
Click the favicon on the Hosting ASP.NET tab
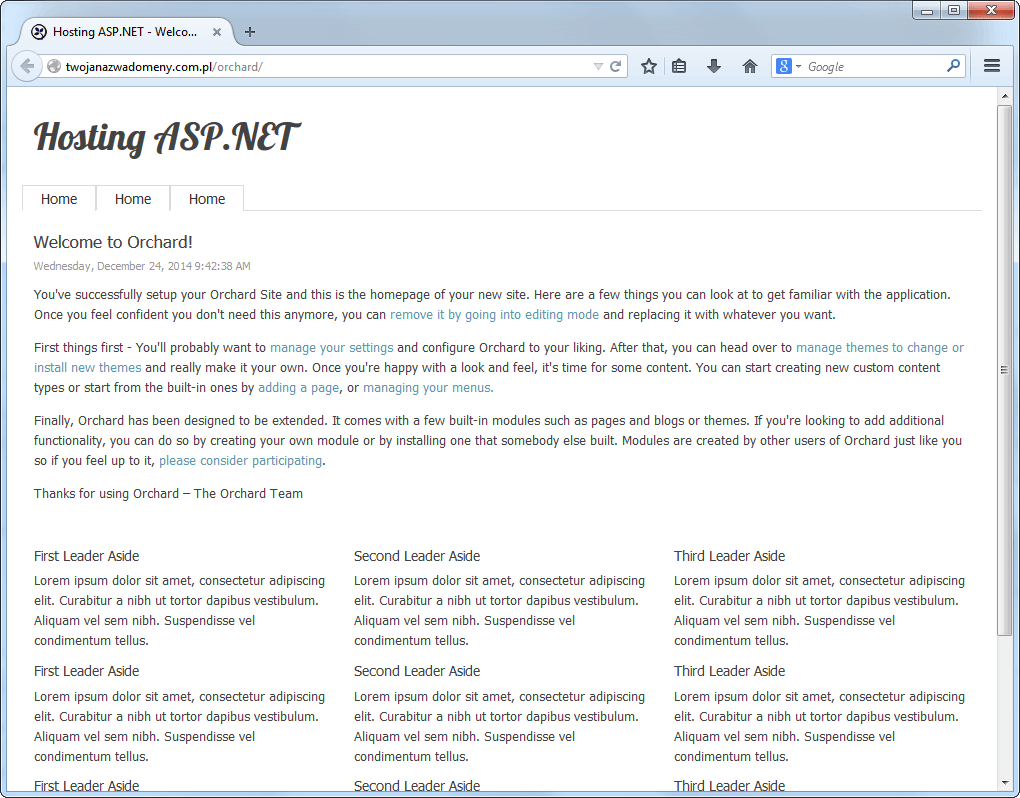click(x=39, y=32)
